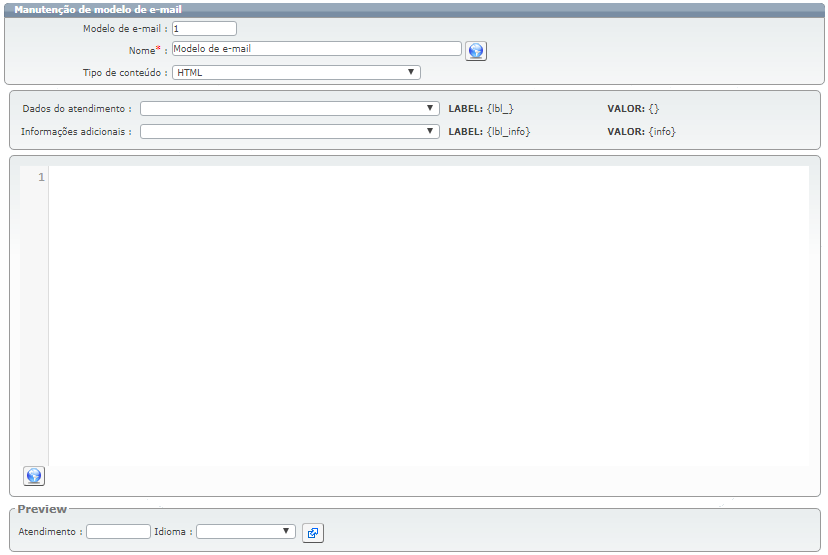Click into the Nome text field
Screen dimensions: 828x555
pos(317,49)
